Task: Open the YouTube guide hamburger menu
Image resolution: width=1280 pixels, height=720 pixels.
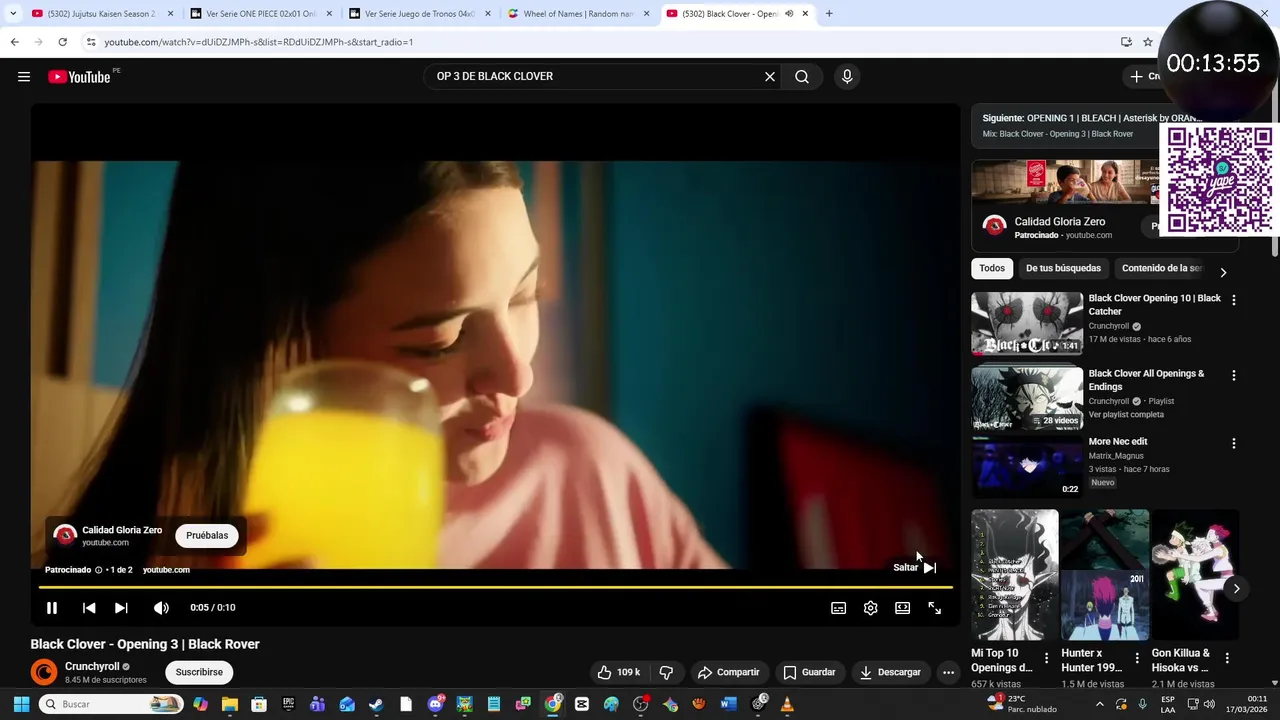Action: 24,77
